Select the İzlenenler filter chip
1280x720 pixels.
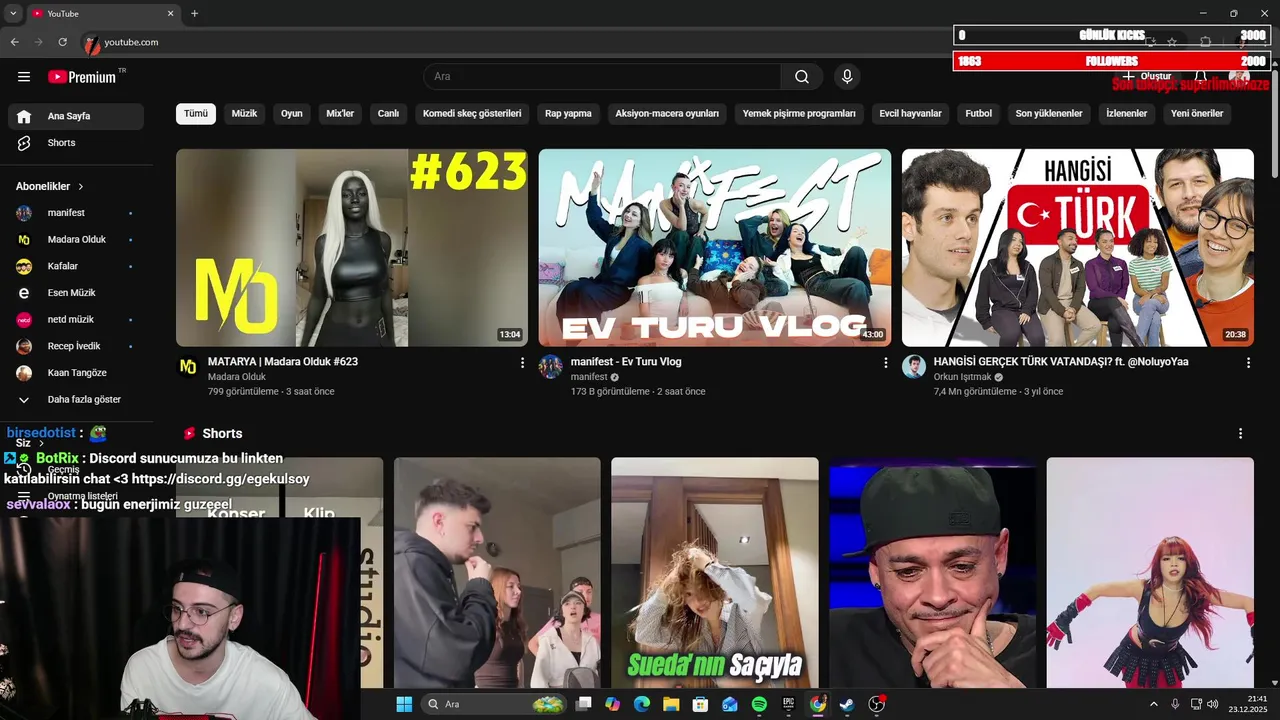coord(1126,114)
